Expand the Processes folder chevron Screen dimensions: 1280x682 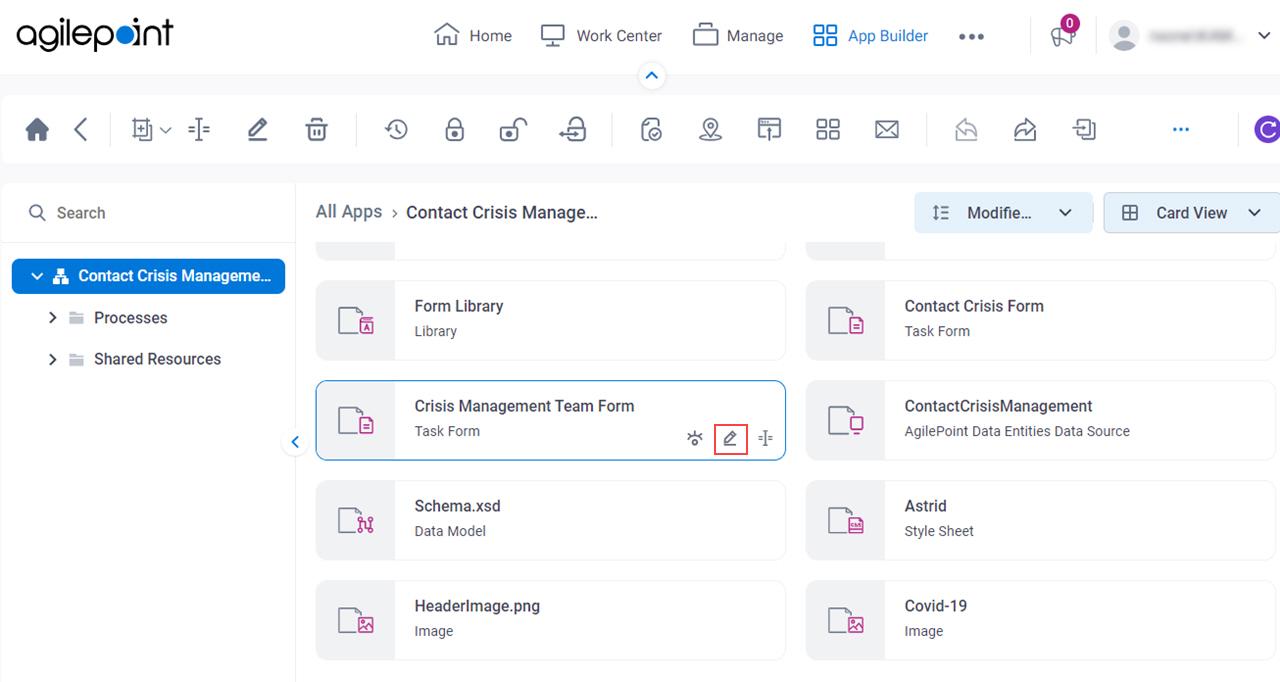(x=53, y=318)
